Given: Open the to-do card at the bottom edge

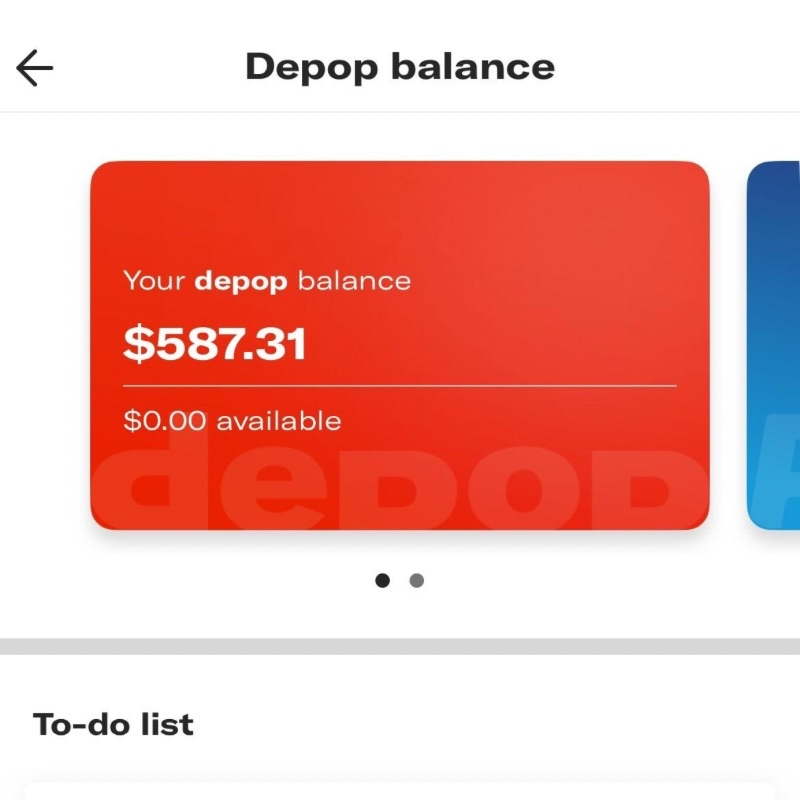Looking at the screenshot, I should tap(400, 790).
